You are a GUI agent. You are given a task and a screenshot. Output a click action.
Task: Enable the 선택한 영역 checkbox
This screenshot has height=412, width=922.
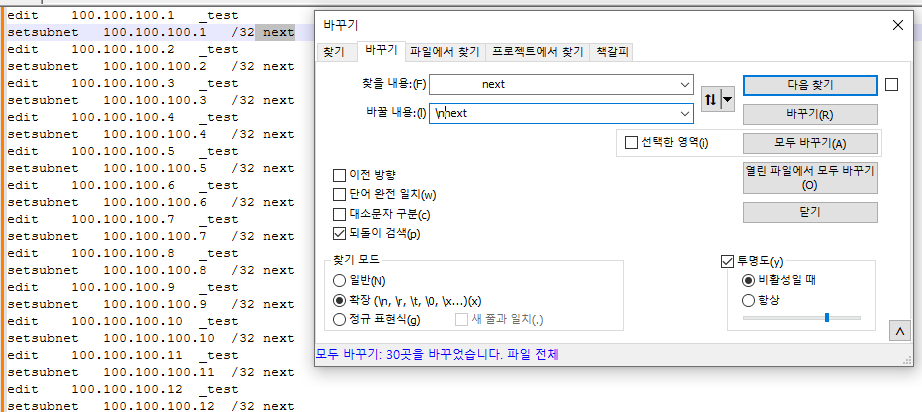pyautogui.click(x=631, y=143)
